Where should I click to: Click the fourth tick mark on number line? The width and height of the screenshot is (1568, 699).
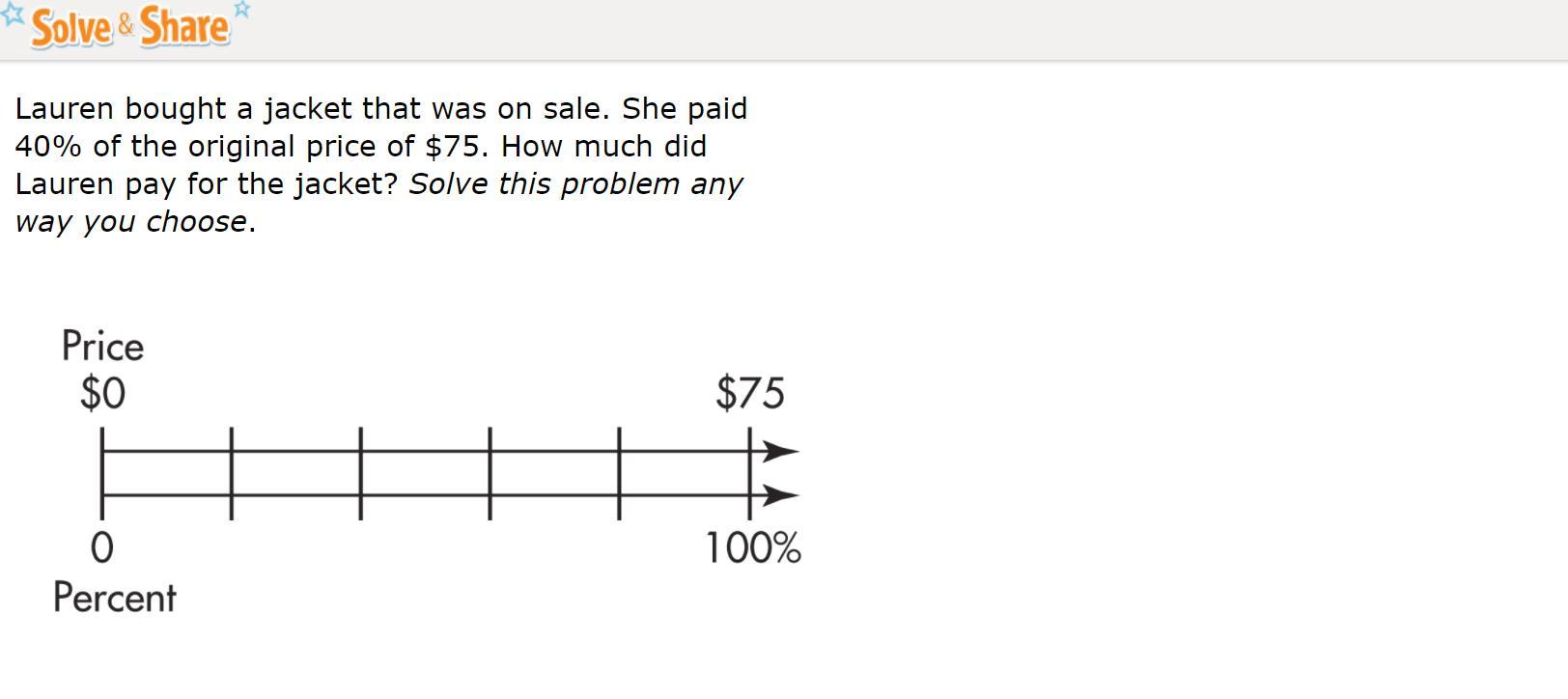click(x=490, y=473)
